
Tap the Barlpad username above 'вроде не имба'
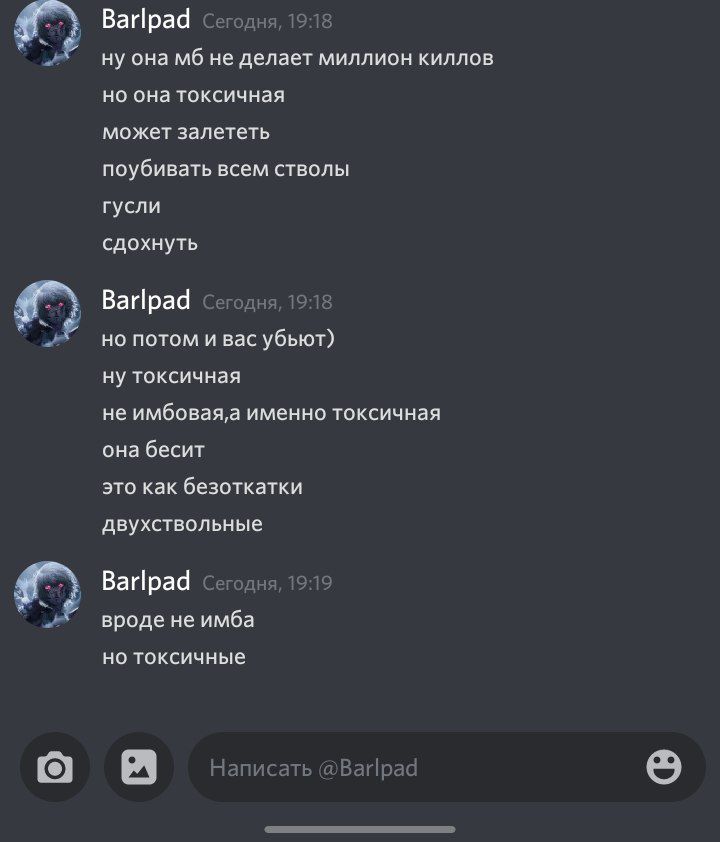click(146, 581)
